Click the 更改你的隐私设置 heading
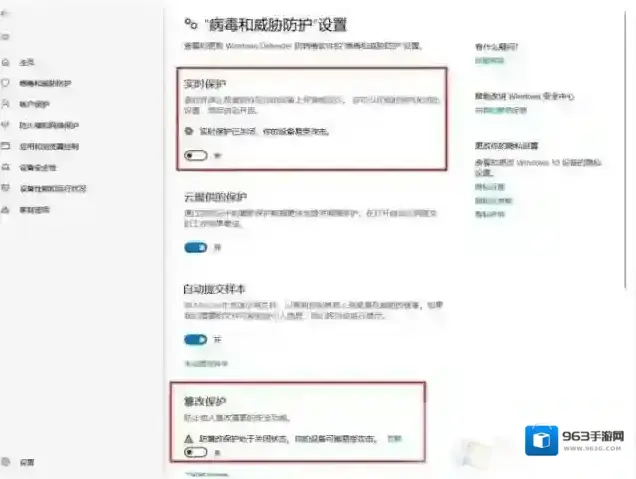This screenshot has width=636, height=479. pyautogui.click(x=507, y=146)
